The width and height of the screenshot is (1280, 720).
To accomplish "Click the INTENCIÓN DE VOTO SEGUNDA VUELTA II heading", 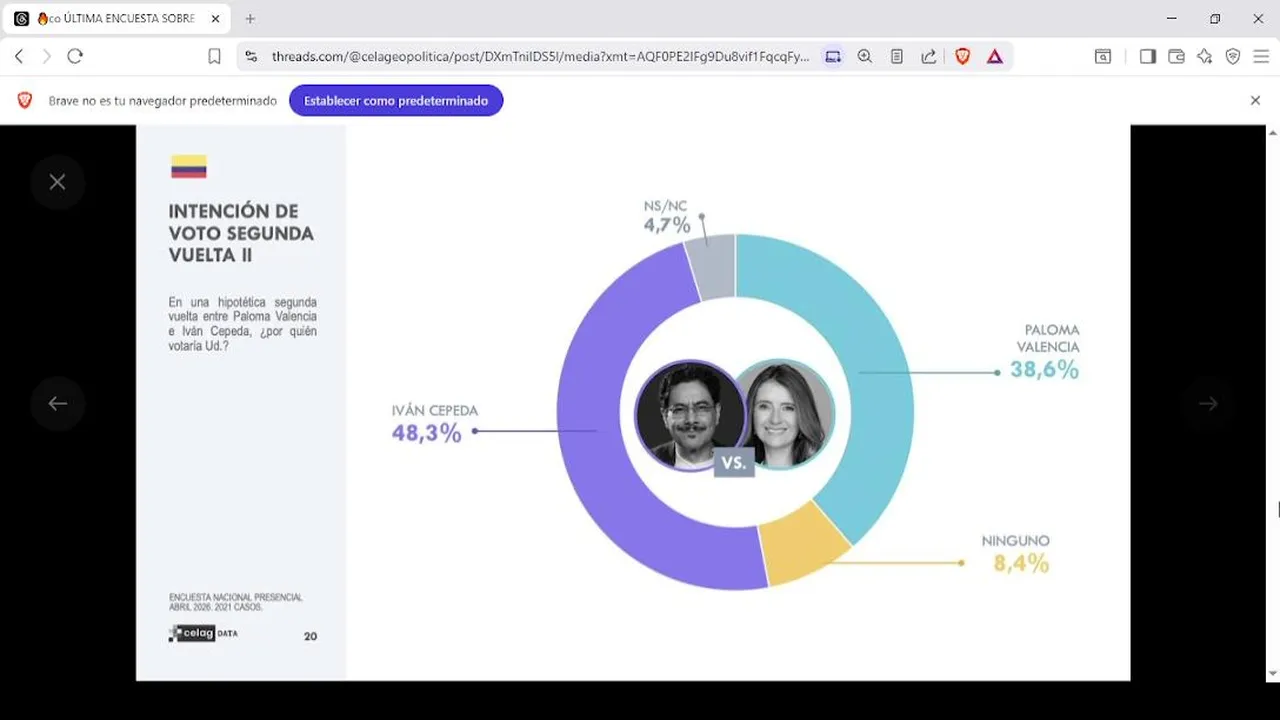I will click(241, 233).
